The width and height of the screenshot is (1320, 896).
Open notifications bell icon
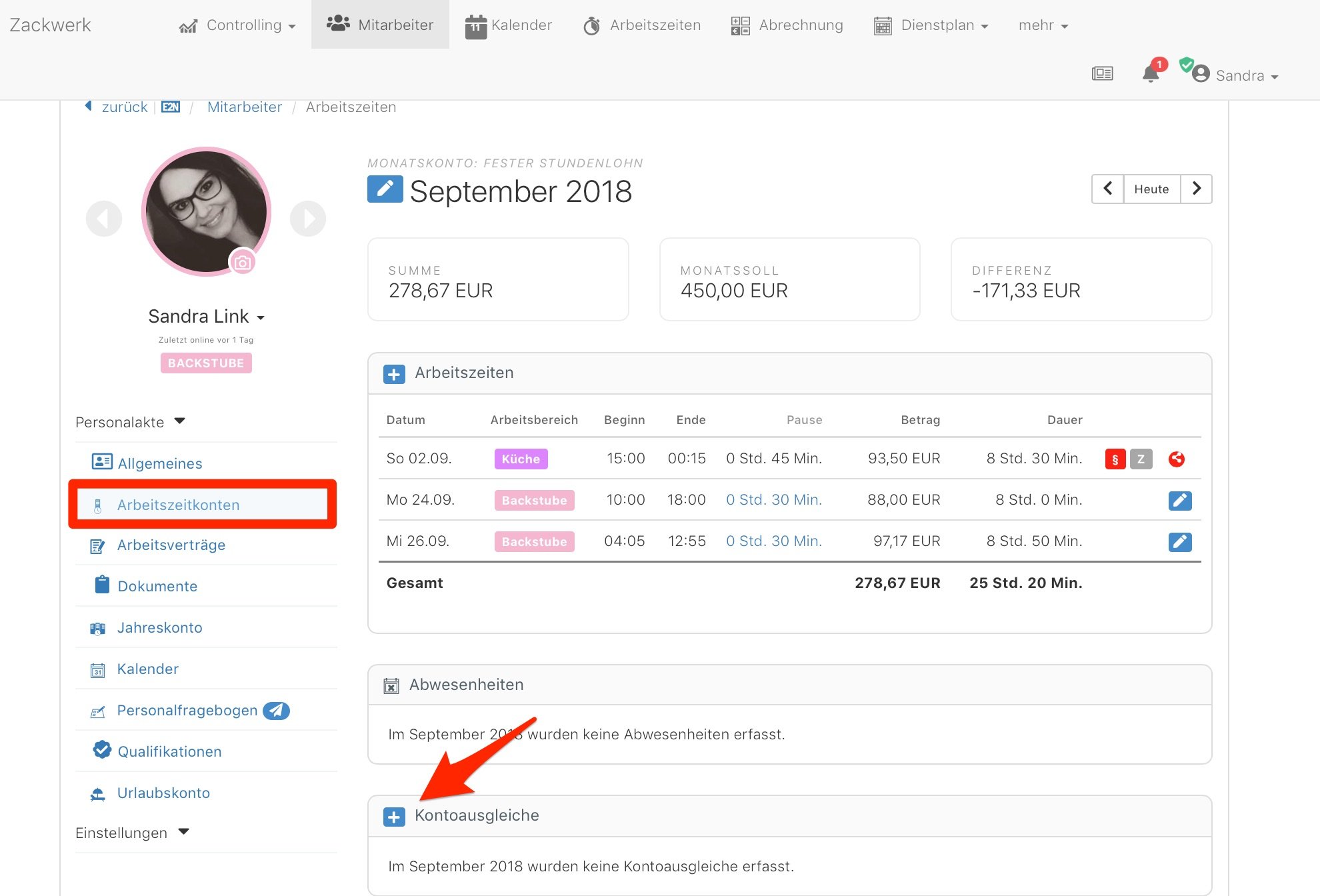[x=1151, y=73]
